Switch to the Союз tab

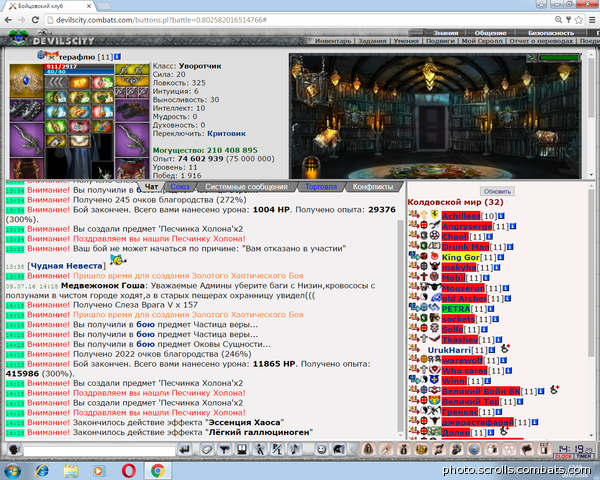(180, 187)
